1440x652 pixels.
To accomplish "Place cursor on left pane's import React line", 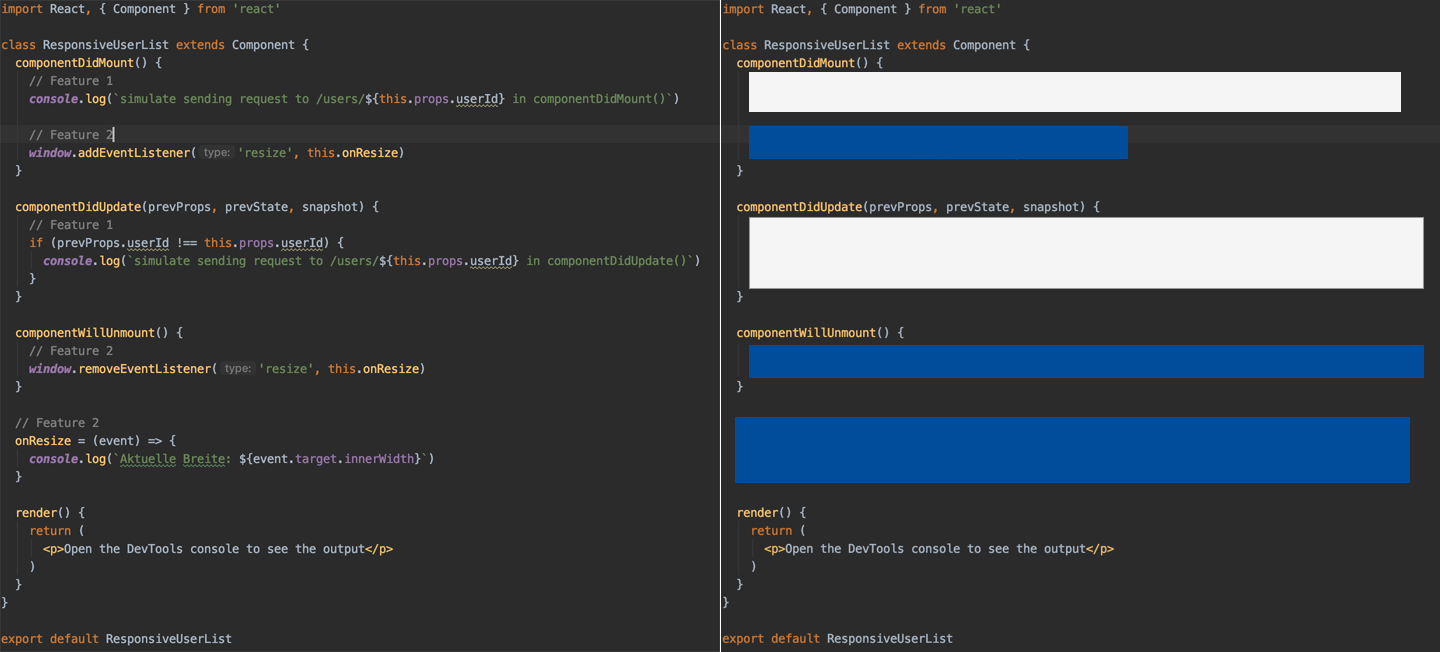I will click(x=140, y=9).
